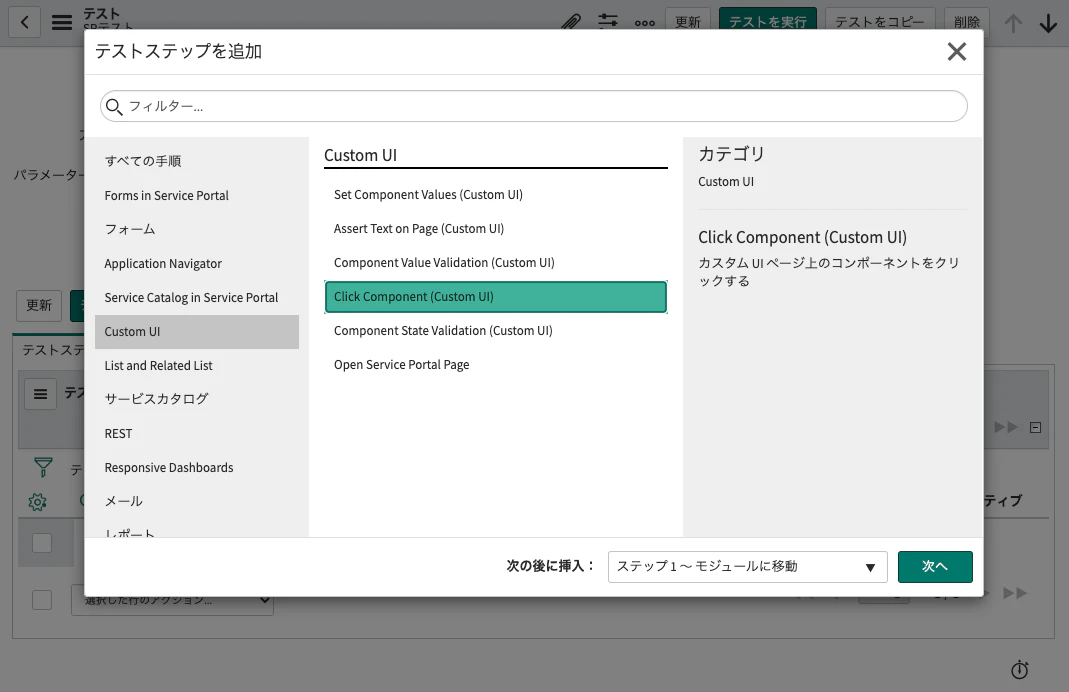Select すべての手順 category
The width and height of the screenshot is (1069, 692).
tap(196, 161)
